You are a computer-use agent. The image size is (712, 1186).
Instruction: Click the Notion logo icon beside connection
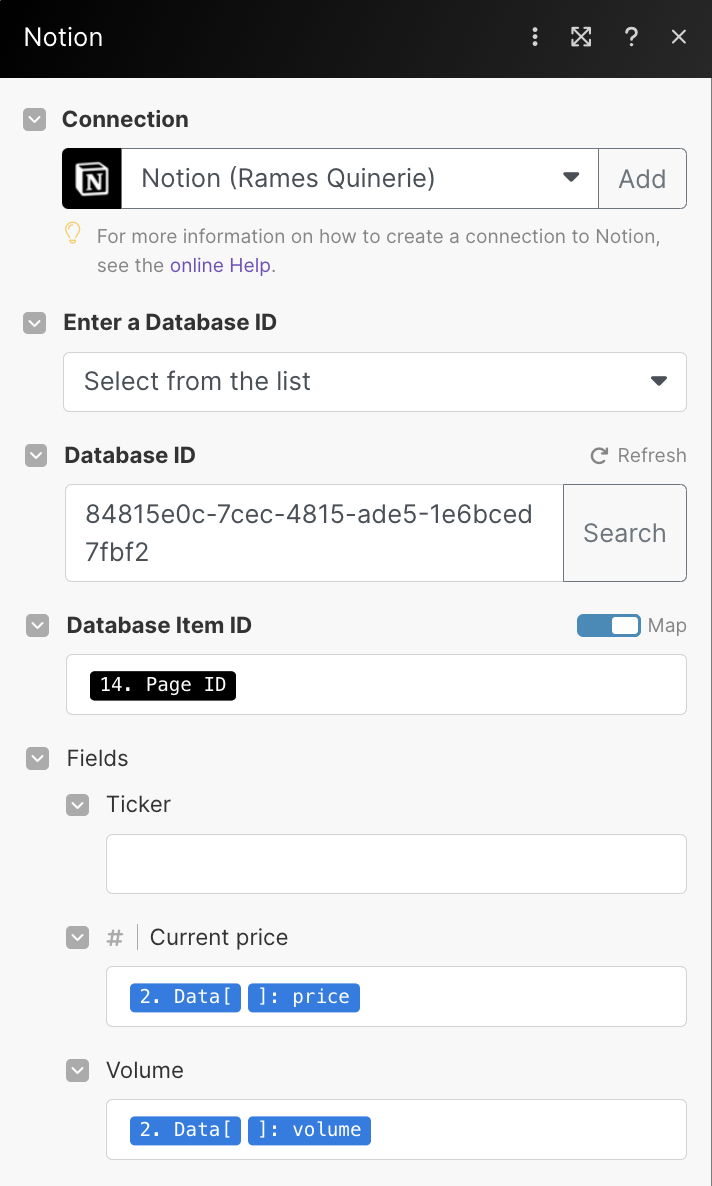tap(92, 179)
